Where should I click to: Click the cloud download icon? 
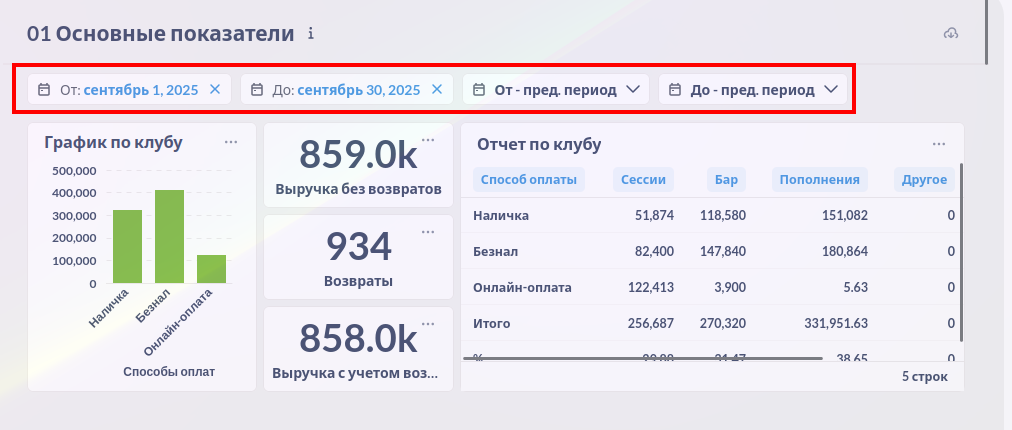(951, 34)
